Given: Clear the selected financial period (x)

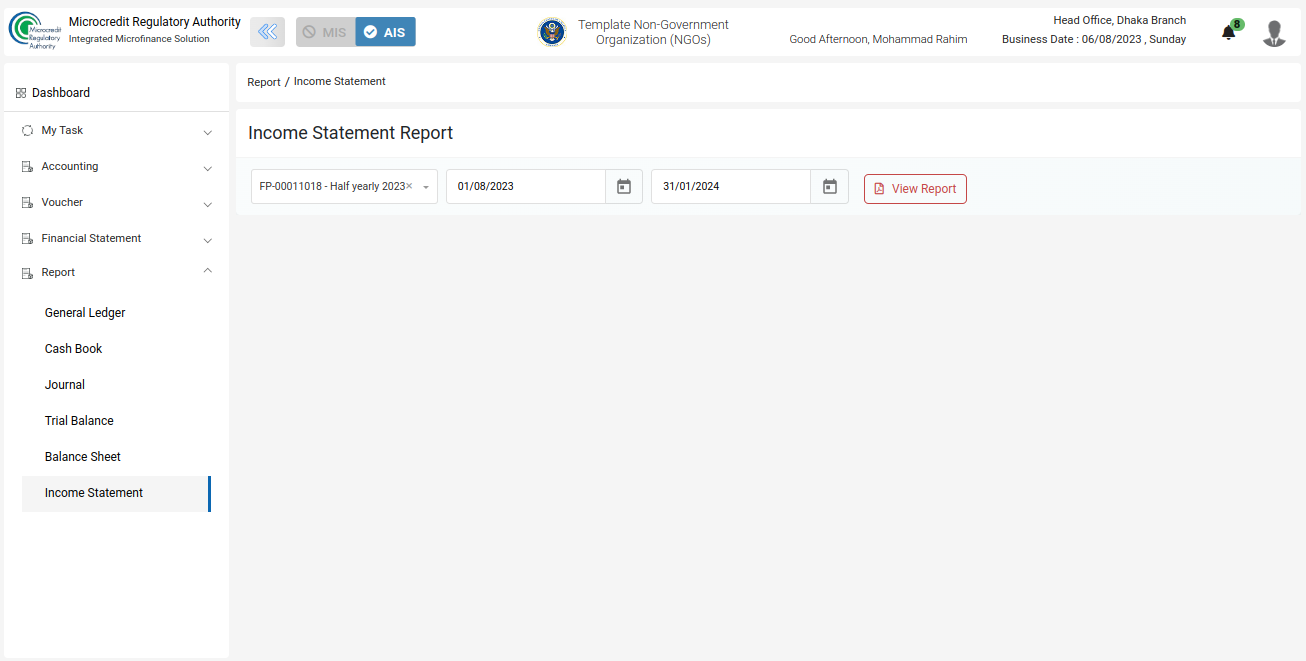Looking at the screenshot, I should 409,186.
